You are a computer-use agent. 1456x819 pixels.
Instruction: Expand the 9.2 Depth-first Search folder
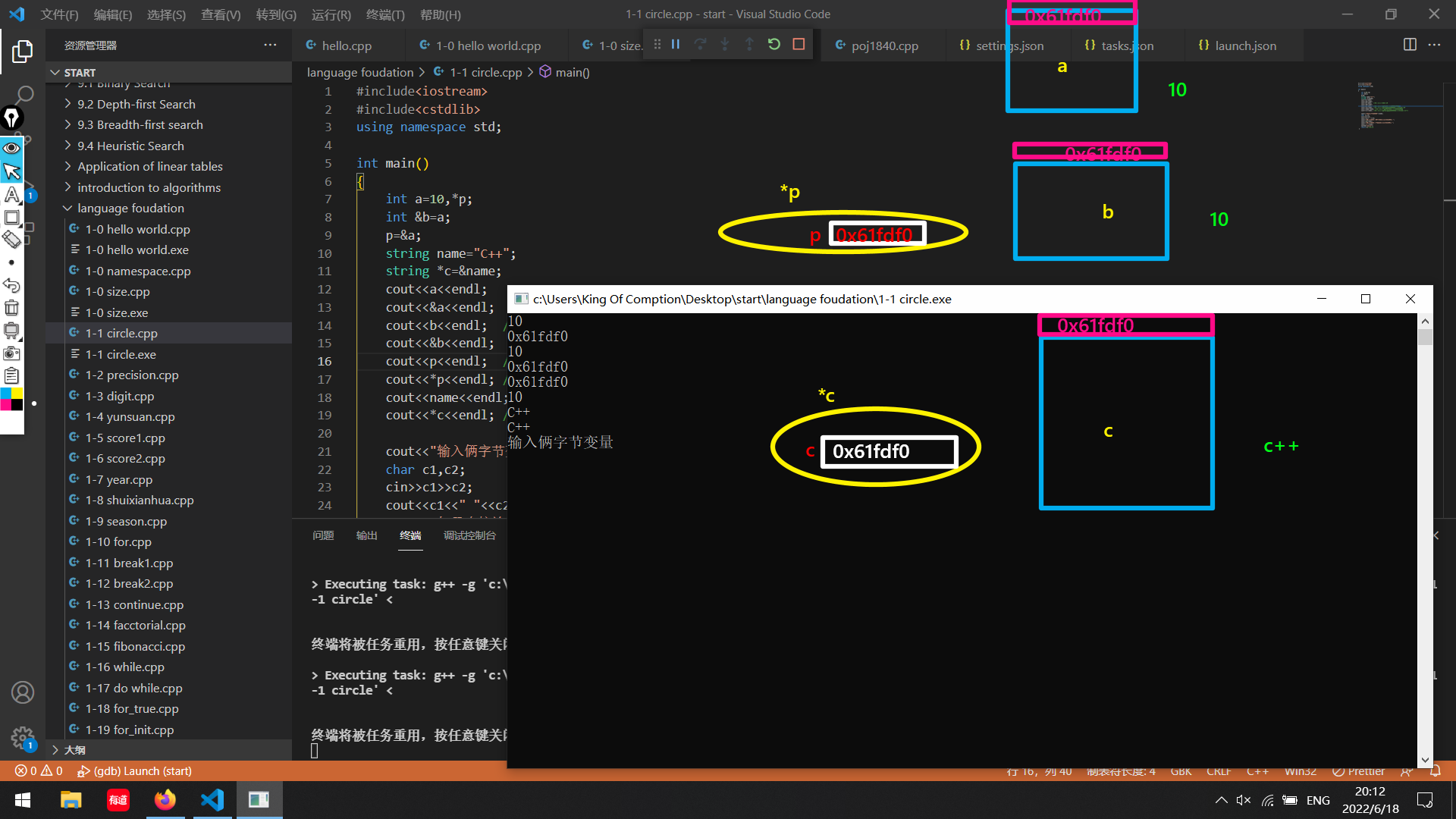point(136,104)
